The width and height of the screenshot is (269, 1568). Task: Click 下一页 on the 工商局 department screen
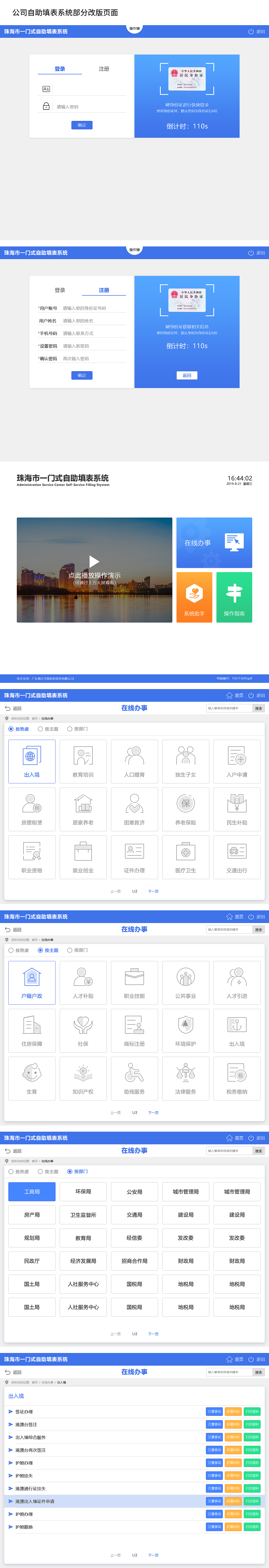pos(153,1334)
